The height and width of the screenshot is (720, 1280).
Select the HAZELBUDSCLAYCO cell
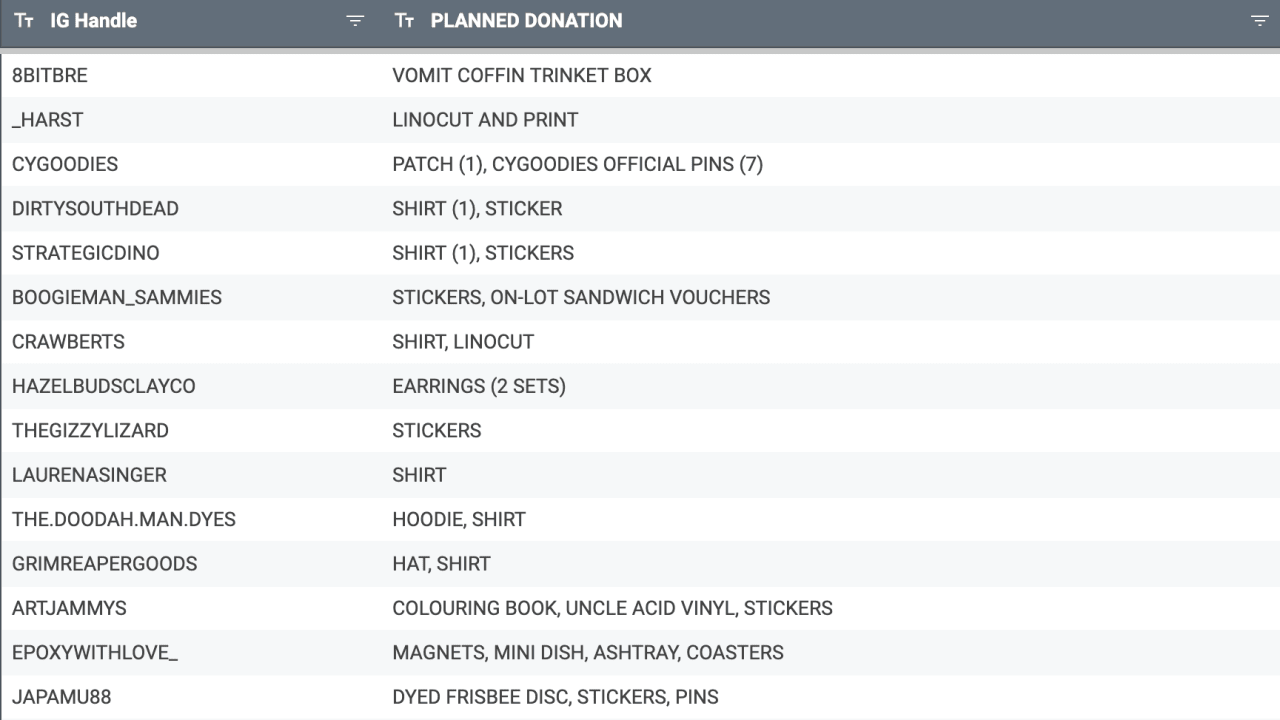(104, 386)
